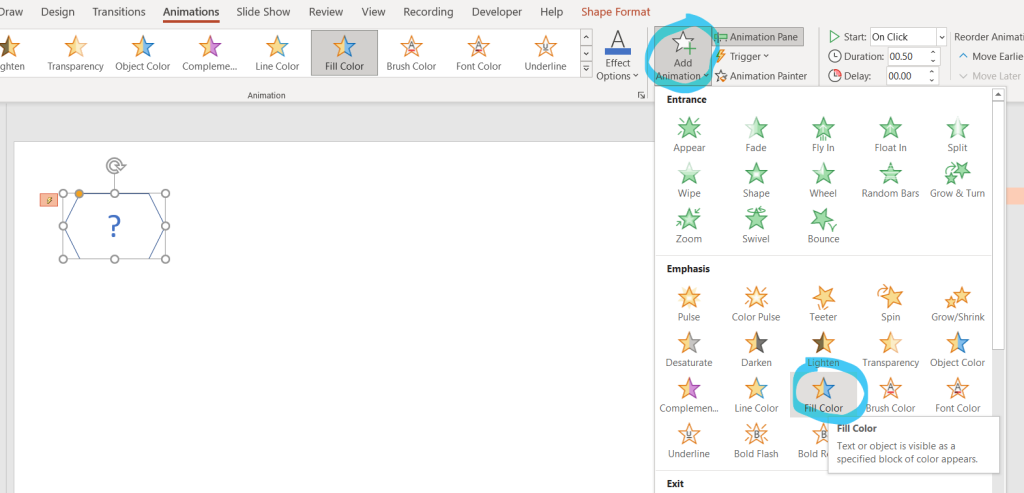Select the Appear entrance animation
This screenshot has width=1024, height=493.
pos(689,134)
